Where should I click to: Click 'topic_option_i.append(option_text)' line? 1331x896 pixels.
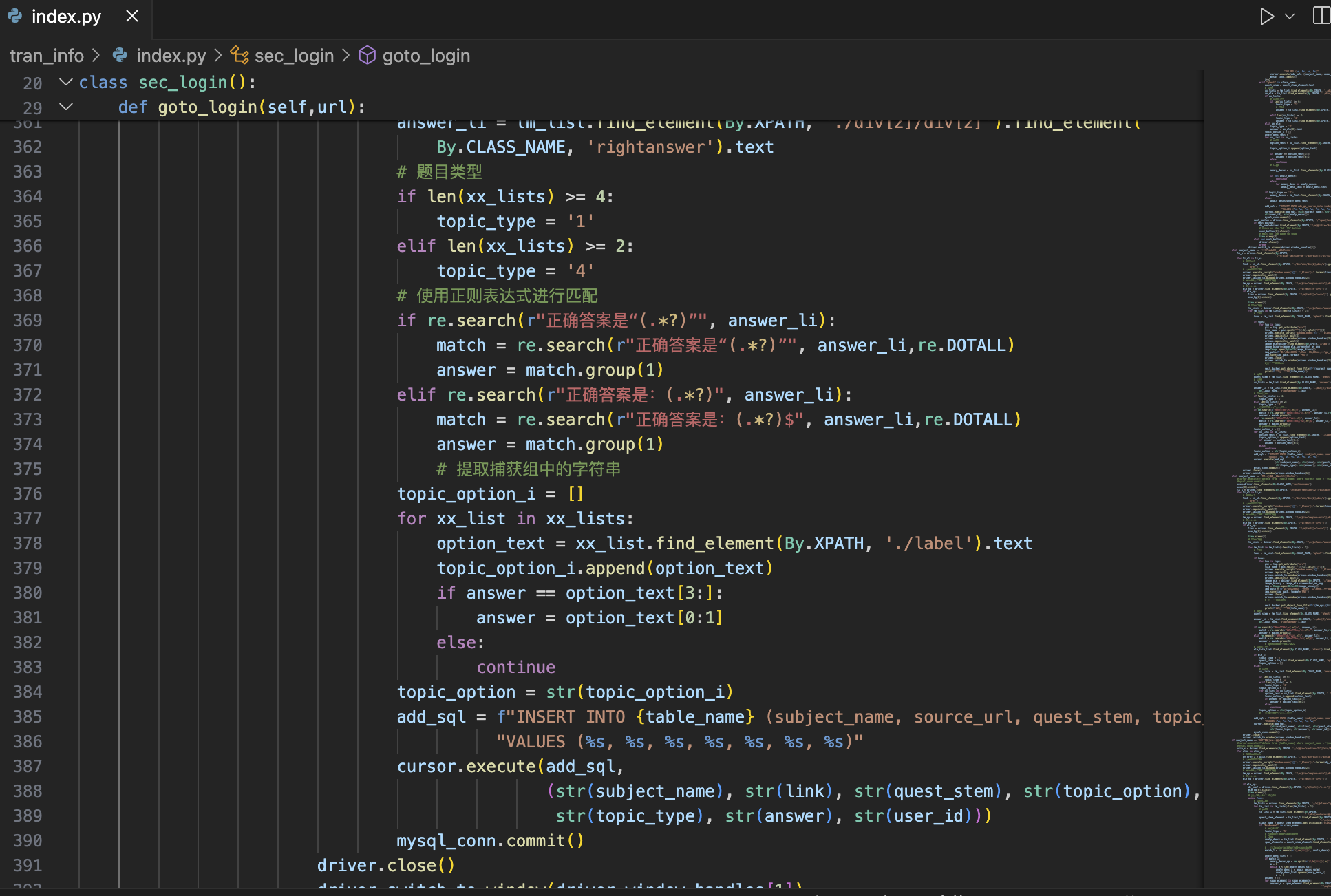point(604,568)
